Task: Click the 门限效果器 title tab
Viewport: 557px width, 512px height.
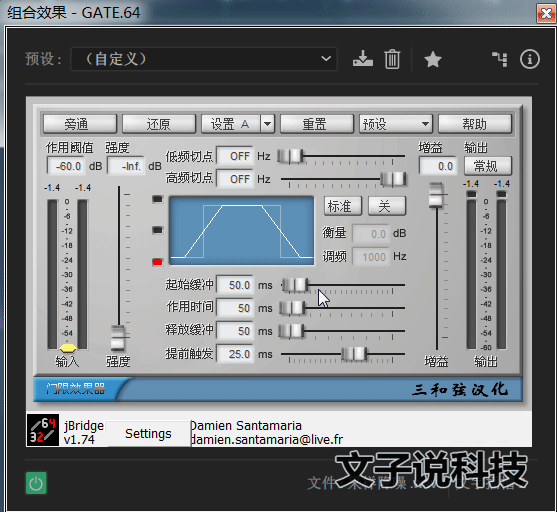Action: click(76, 389)
